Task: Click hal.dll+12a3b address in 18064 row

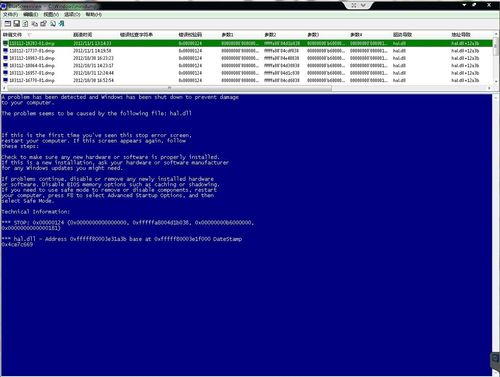Action: point(465,66)
